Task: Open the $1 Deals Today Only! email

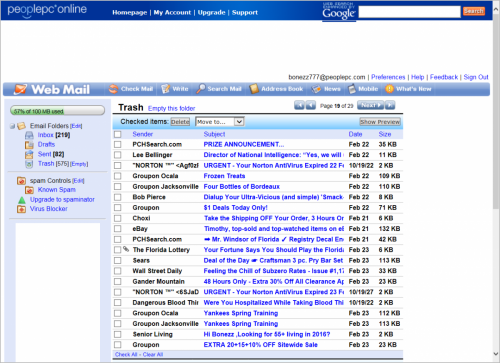Action: point(236,208)
